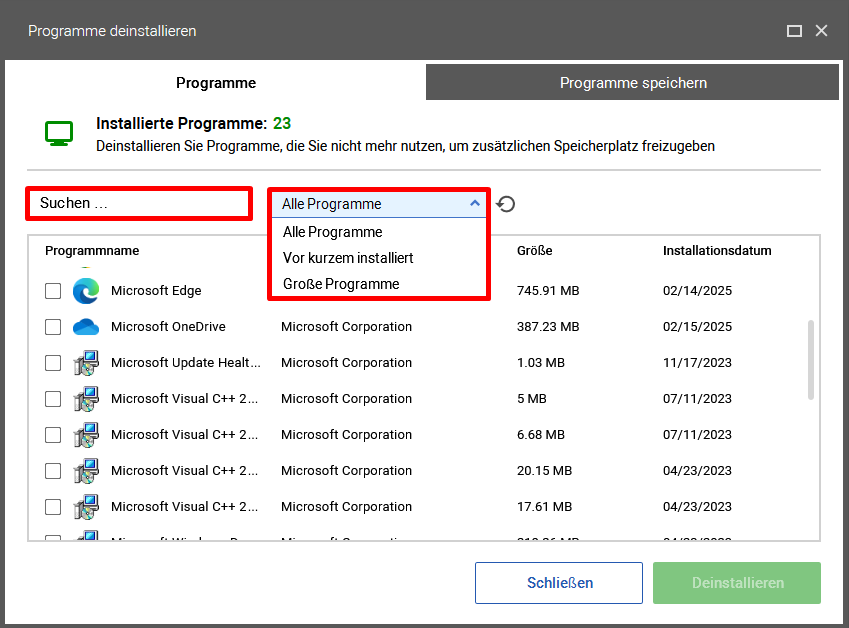
Task: Click the 745.91 MB size value
Action: [x=548, y=291]
